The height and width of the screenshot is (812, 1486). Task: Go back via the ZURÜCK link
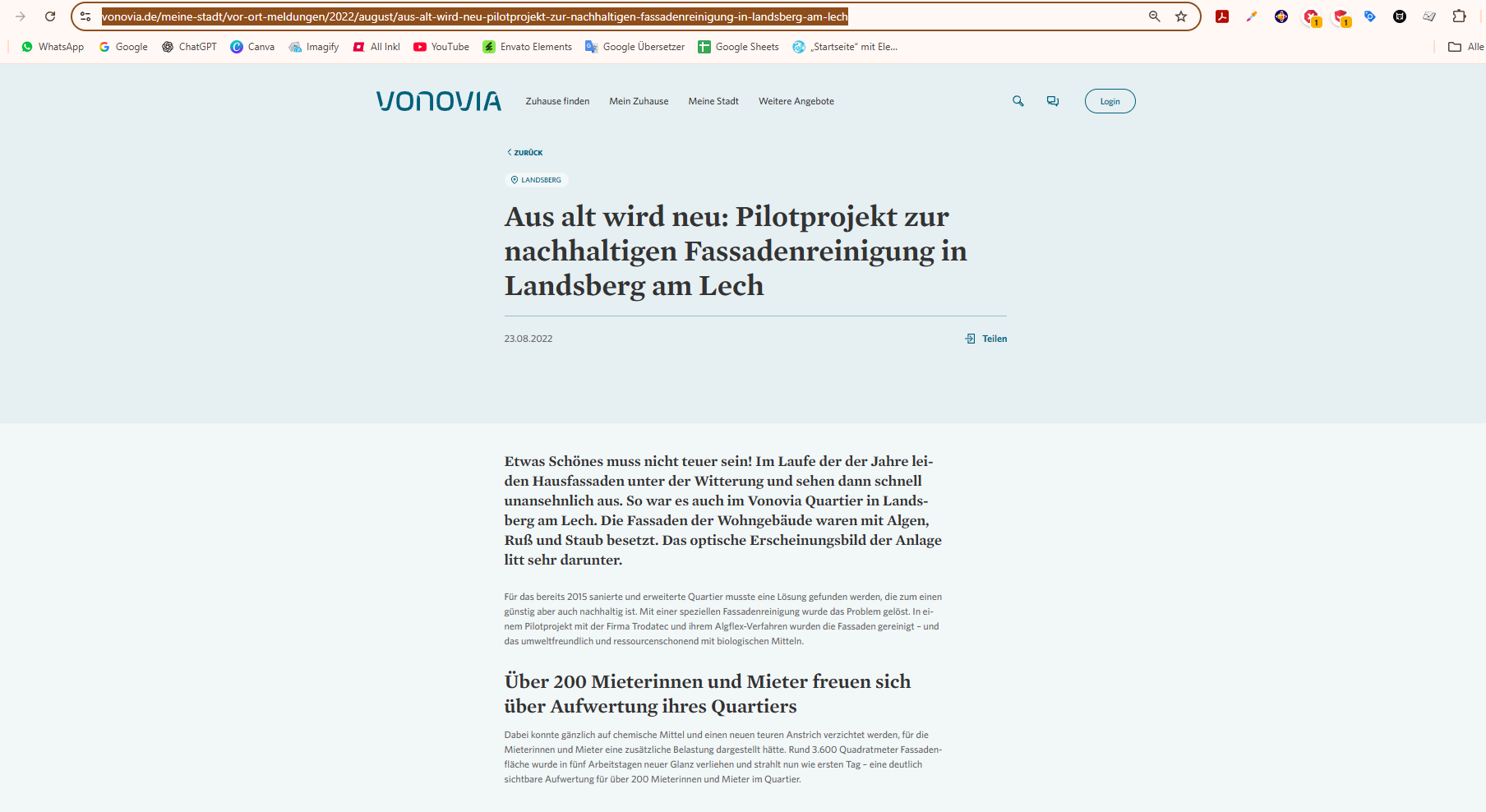tap(525, 152)
